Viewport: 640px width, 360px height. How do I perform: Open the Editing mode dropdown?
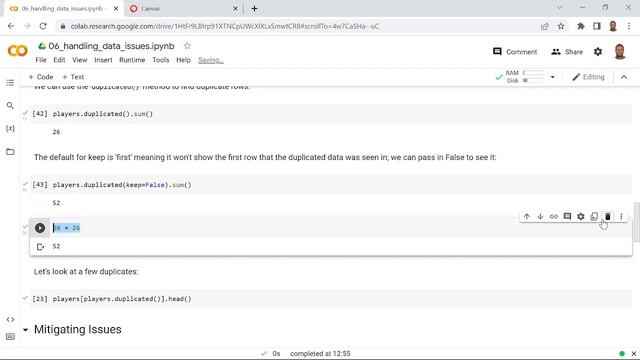tap(588, 77)
